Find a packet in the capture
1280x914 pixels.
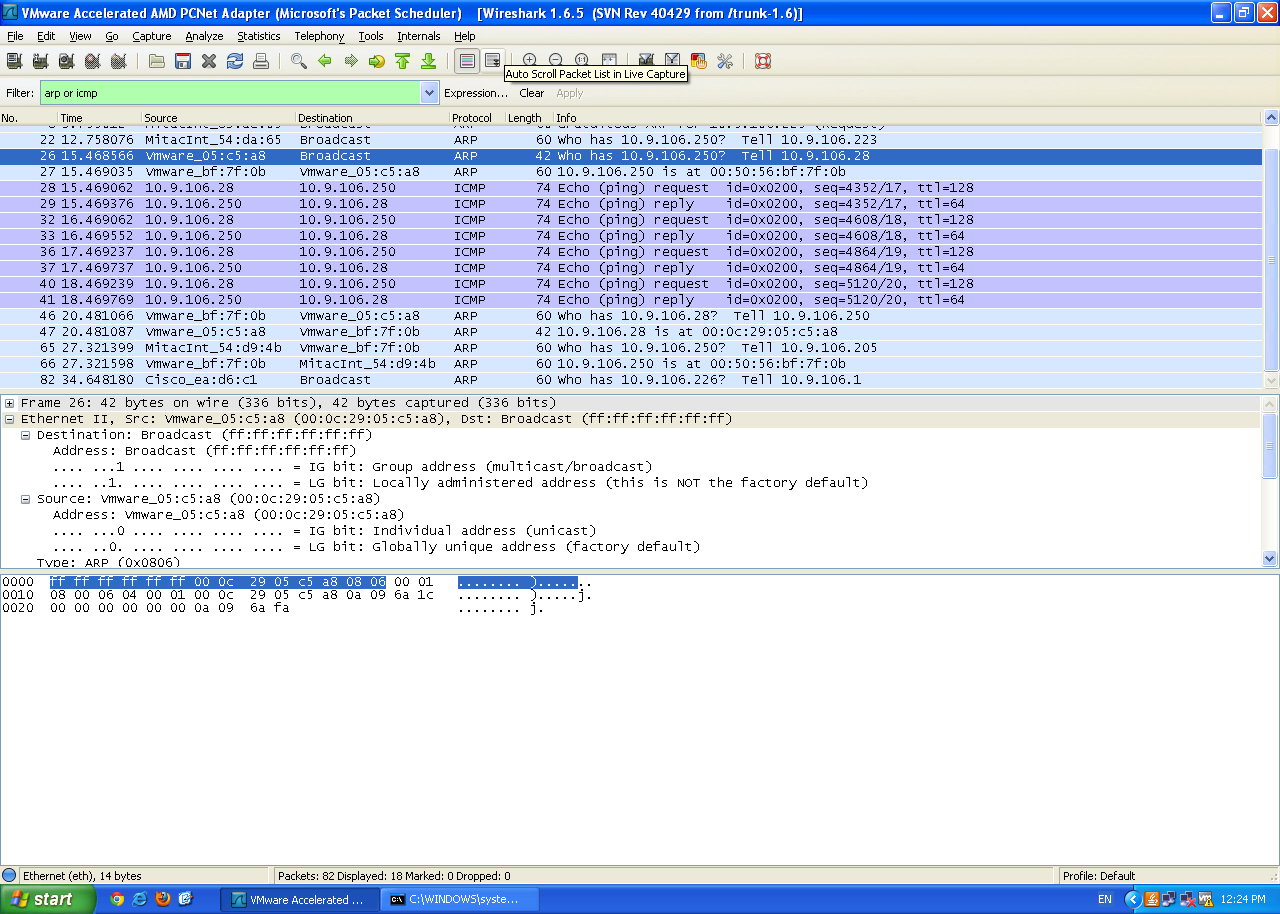298,60
